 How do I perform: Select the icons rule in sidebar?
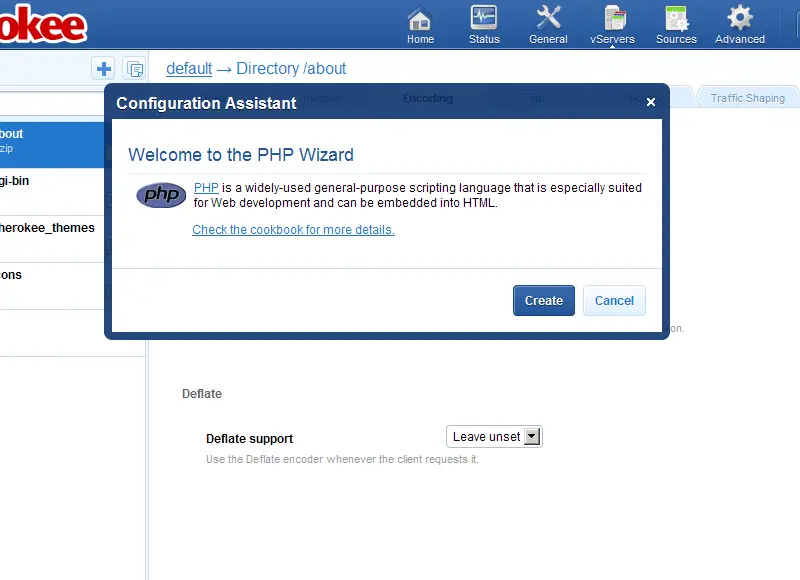tap(52, 286)
